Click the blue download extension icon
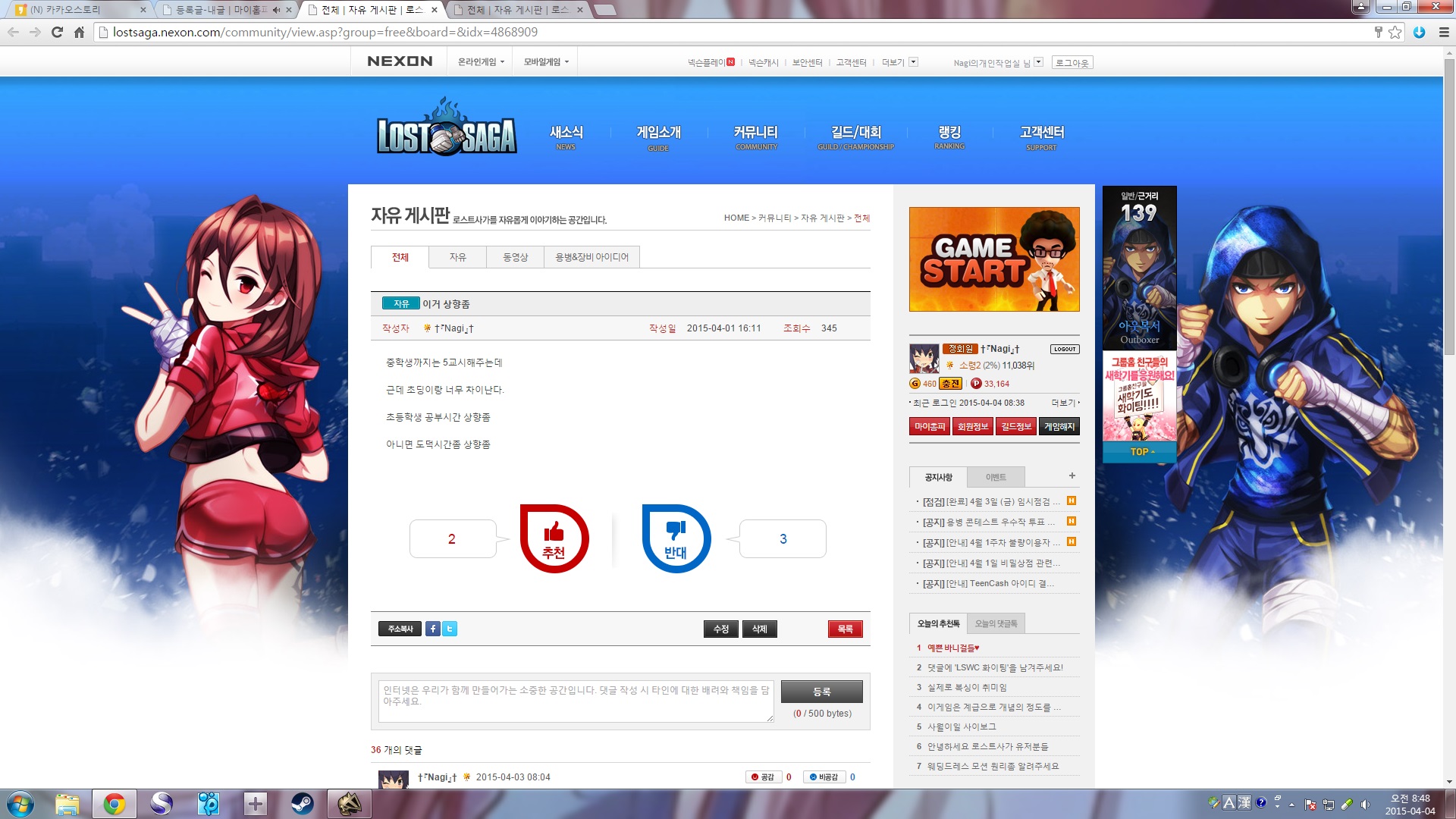 [x=1419, y=32]
